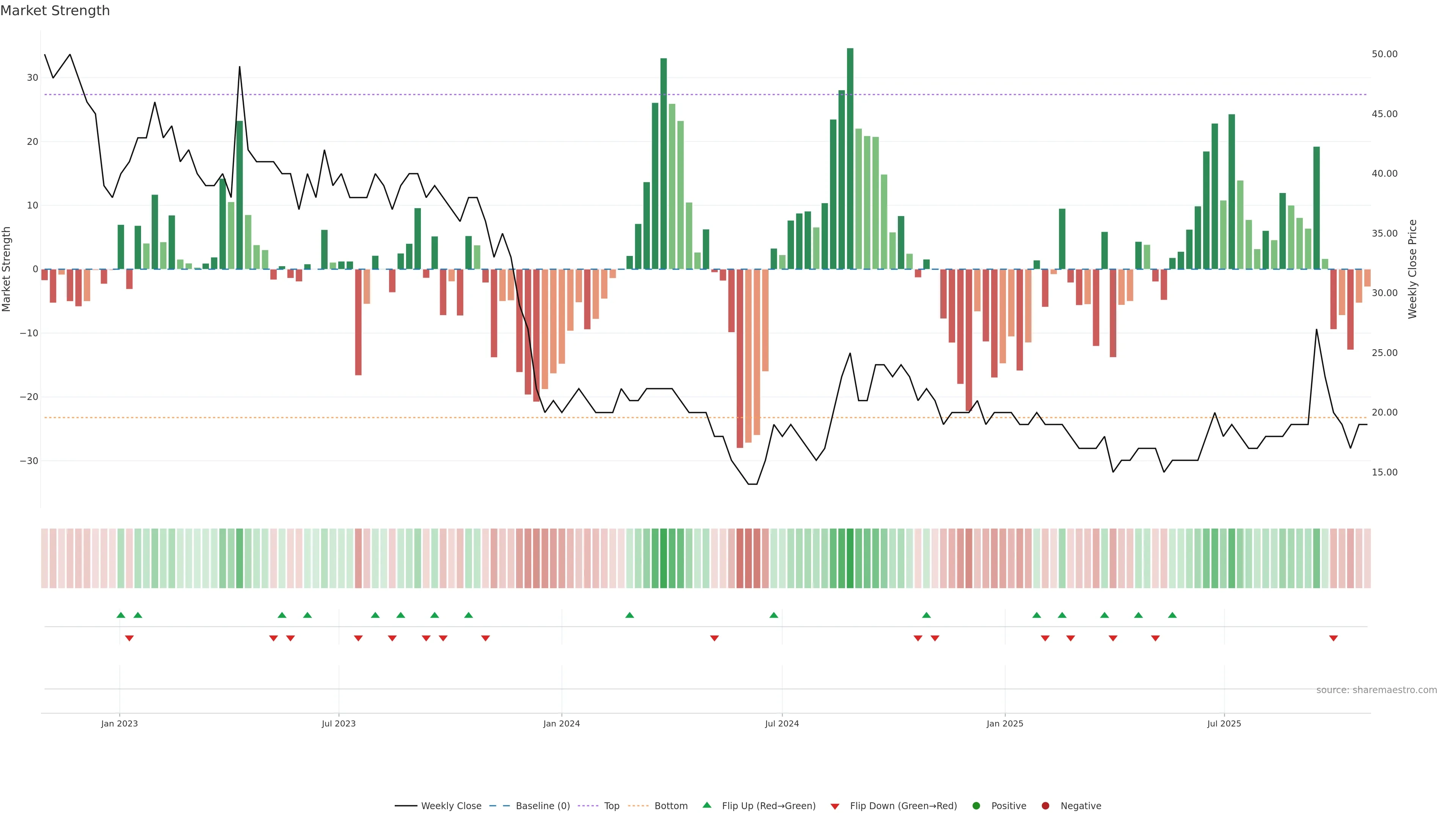
Task: Click the Market Strength chart title
Action: [55, 11]
